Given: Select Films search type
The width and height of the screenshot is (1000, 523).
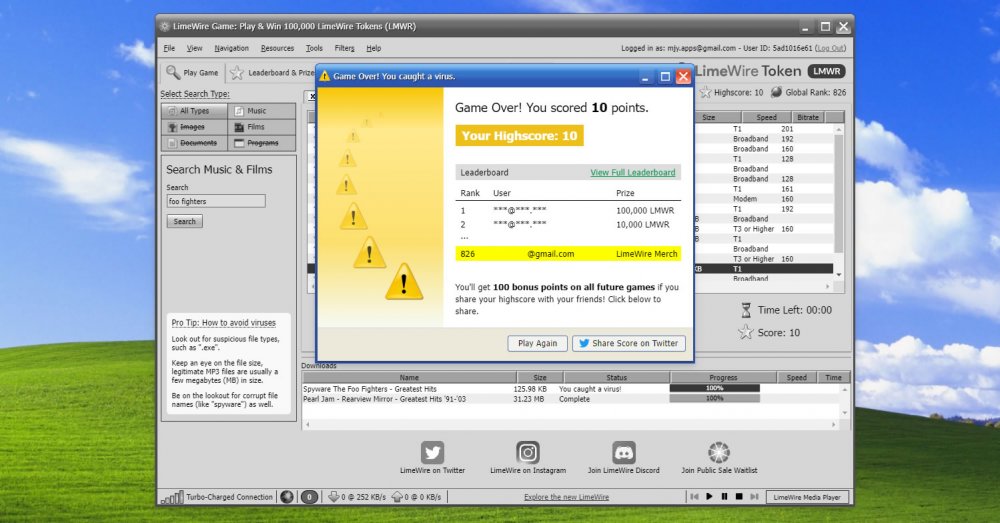Looking at the screenshot, I should pyautogui.click(x=262, y=127).
